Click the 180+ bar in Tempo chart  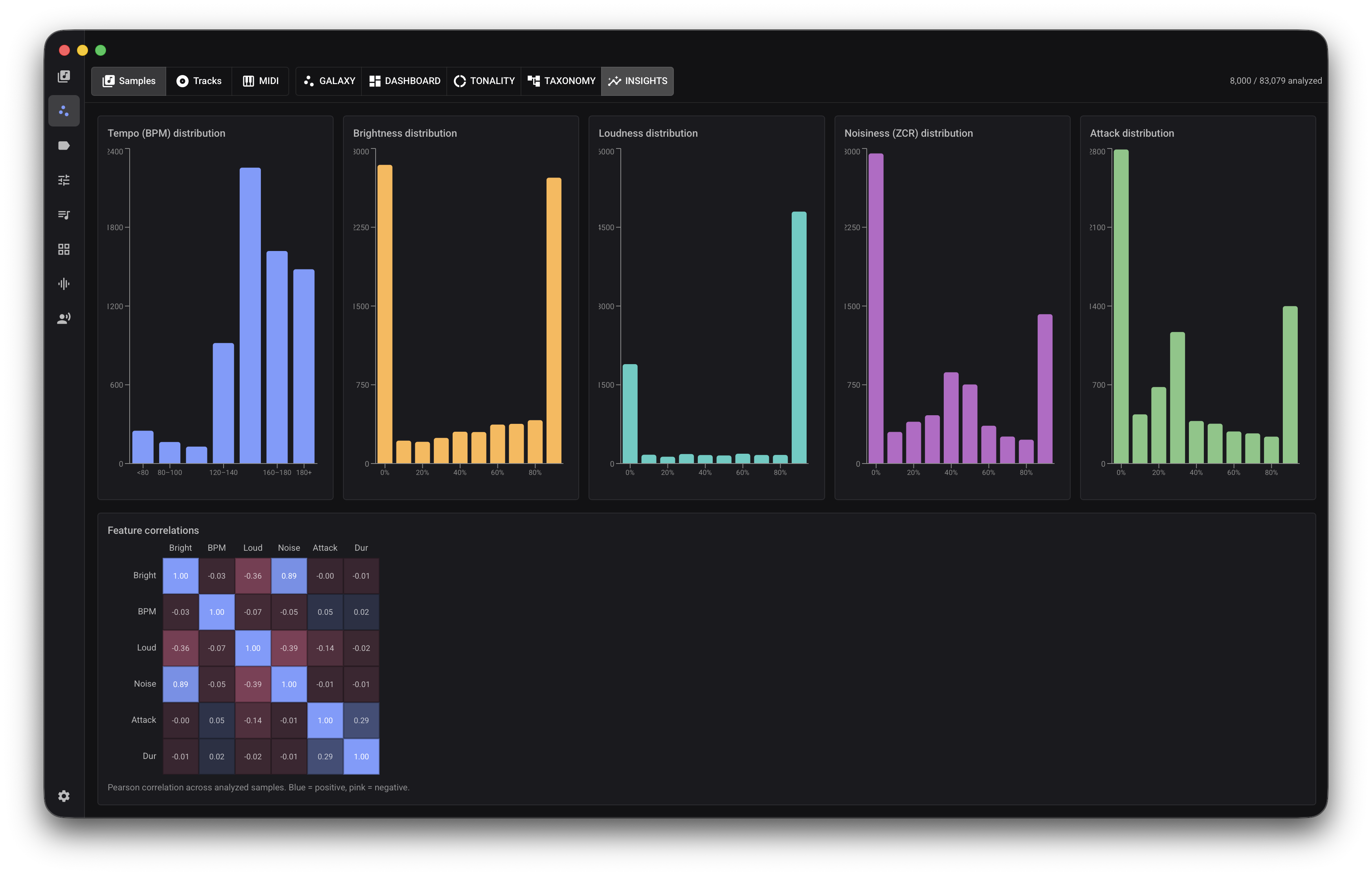pos(304,366)
